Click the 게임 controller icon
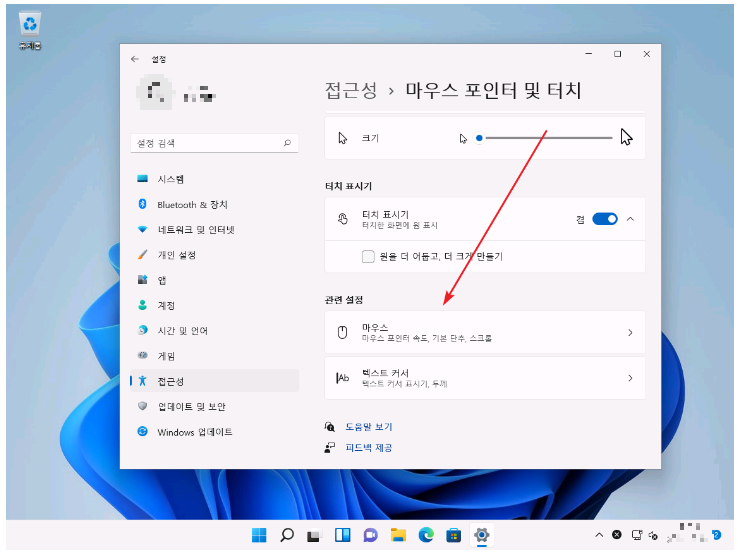Viewport: 738px width, 554px height. [x=143, y=355]
